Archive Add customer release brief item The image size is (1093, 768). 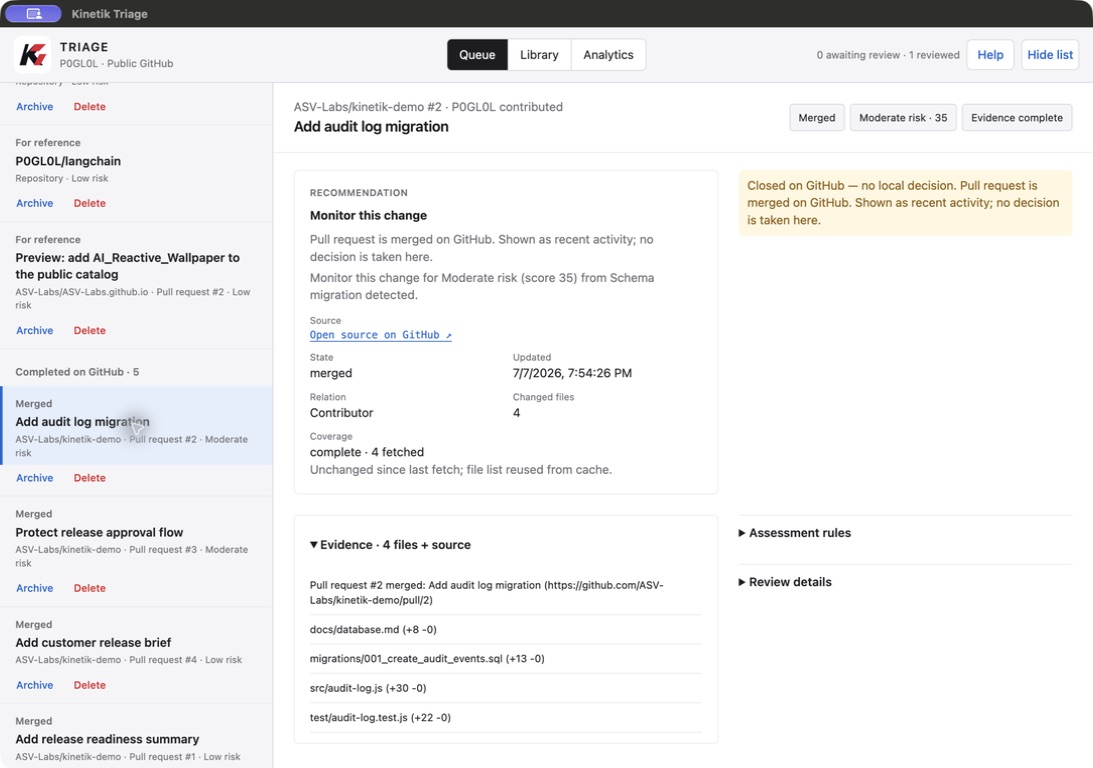35,684
